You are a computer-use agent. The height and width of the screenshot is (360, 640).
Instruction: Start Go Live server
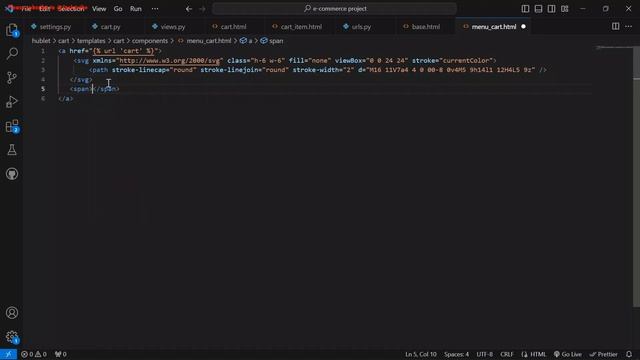pos(567,354)
